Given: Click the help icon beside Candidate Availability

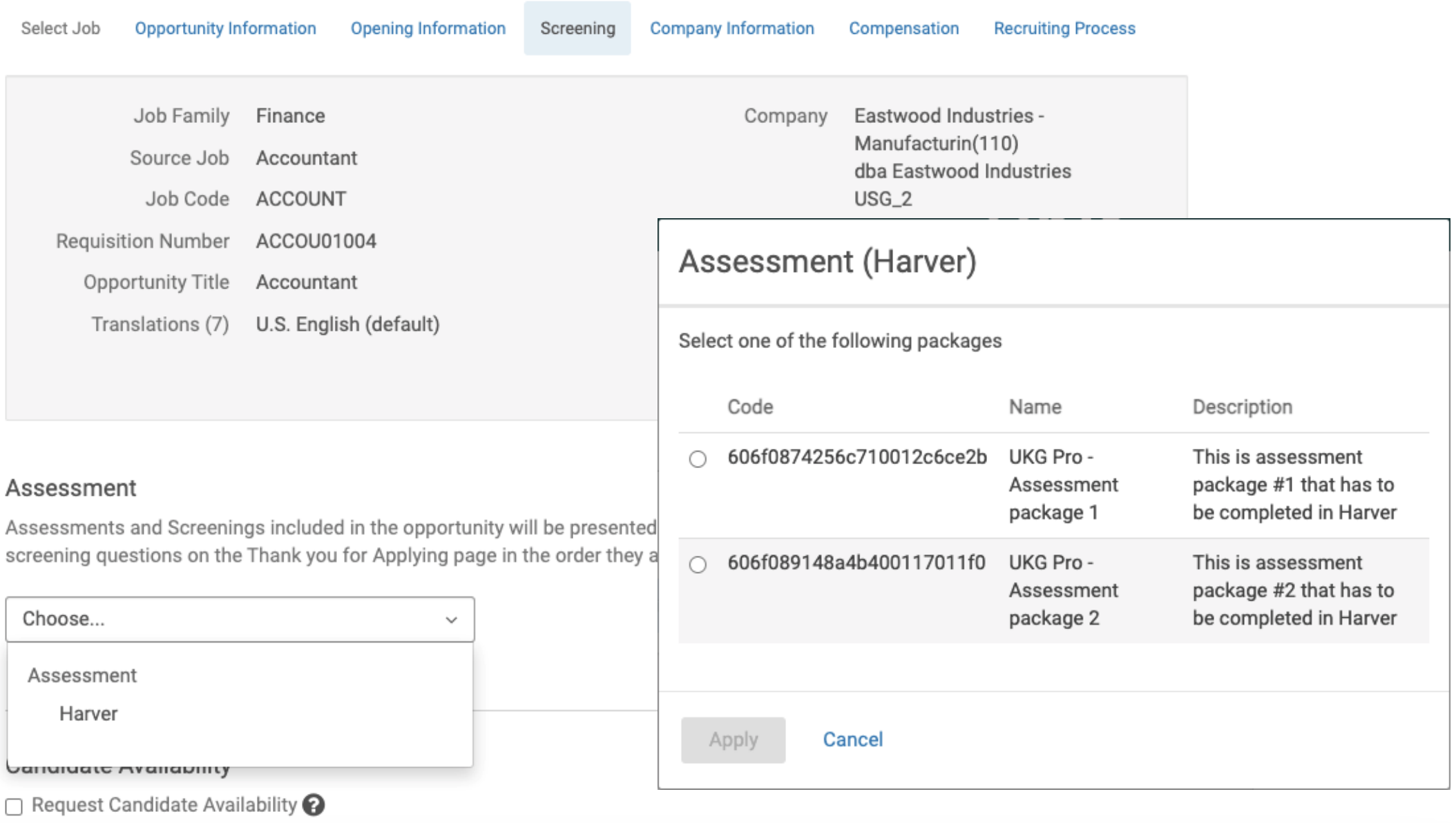Looking at the screenshot, I should [314, 805].
